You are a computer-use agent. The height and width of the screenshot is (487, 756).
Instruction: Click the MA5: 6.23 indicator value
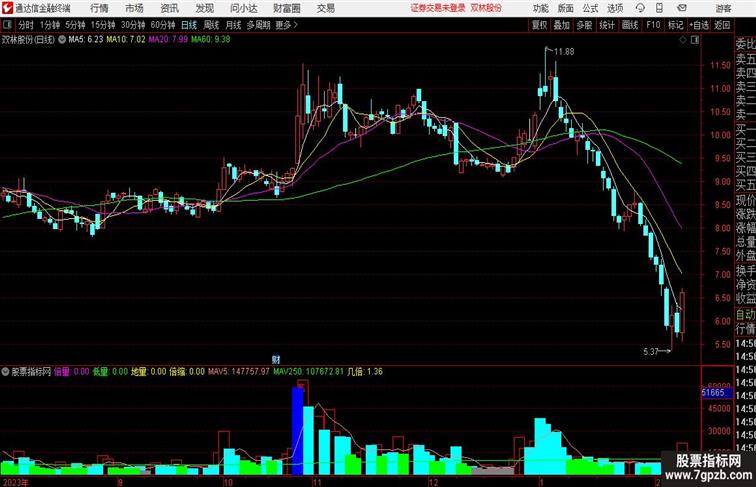point(86,40)
